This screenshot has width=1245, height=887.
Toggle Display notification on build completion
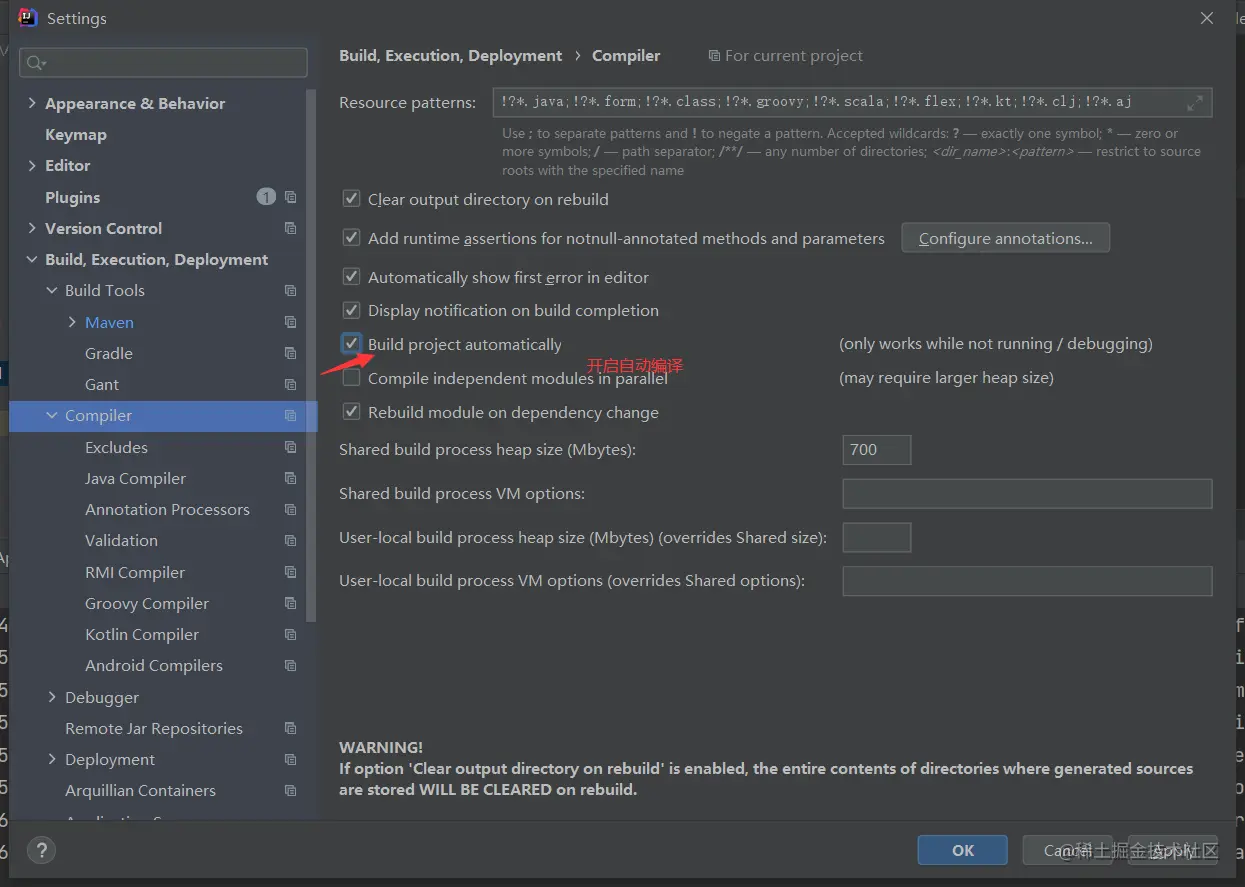[351, 310]
